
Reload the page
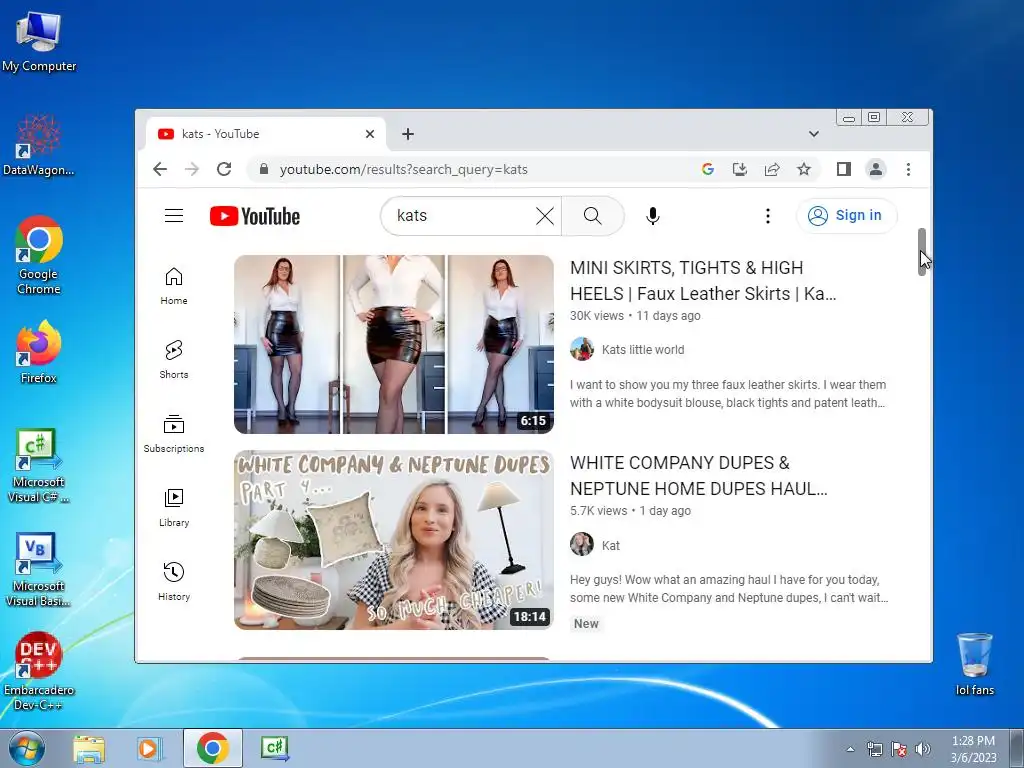click(224, 169)
